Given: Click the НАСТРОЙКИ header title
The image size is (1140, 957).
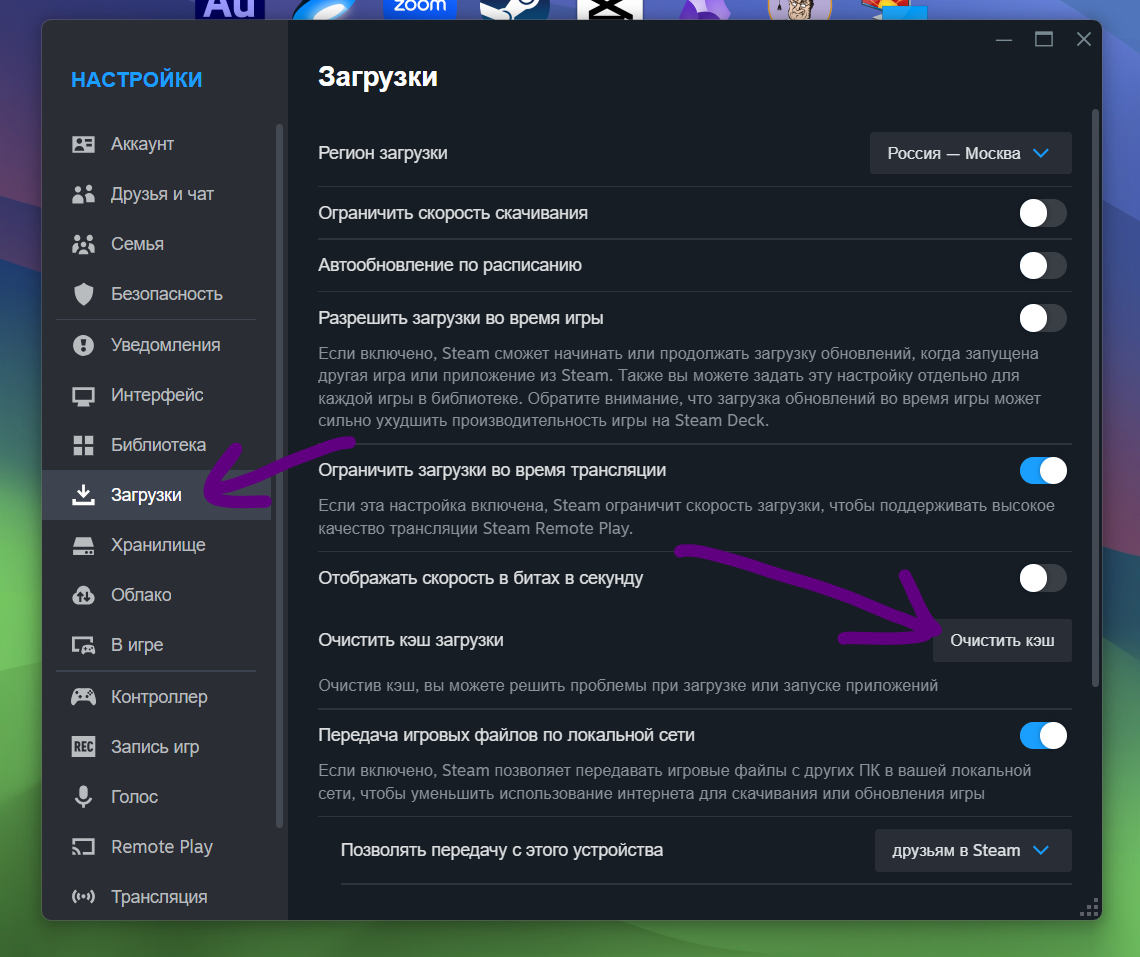Looking at the screenshot, I should pos(137,80).
